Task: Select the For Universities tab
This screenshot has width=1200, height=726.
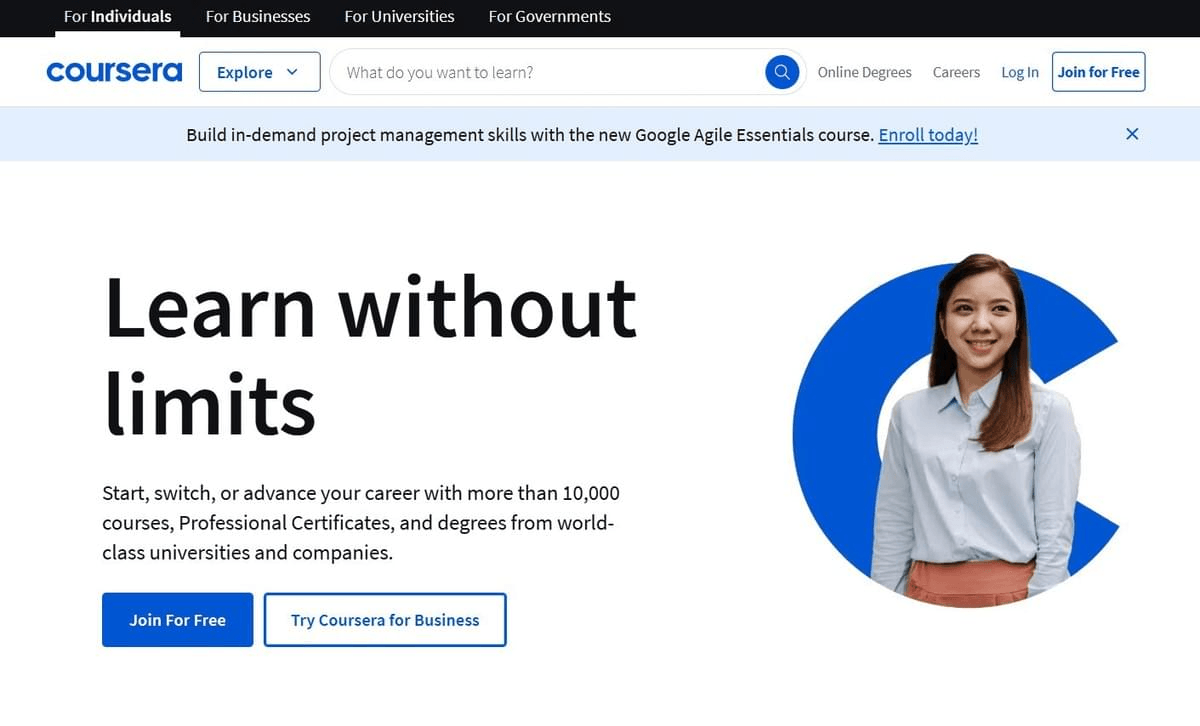Action: coord(399,16)
